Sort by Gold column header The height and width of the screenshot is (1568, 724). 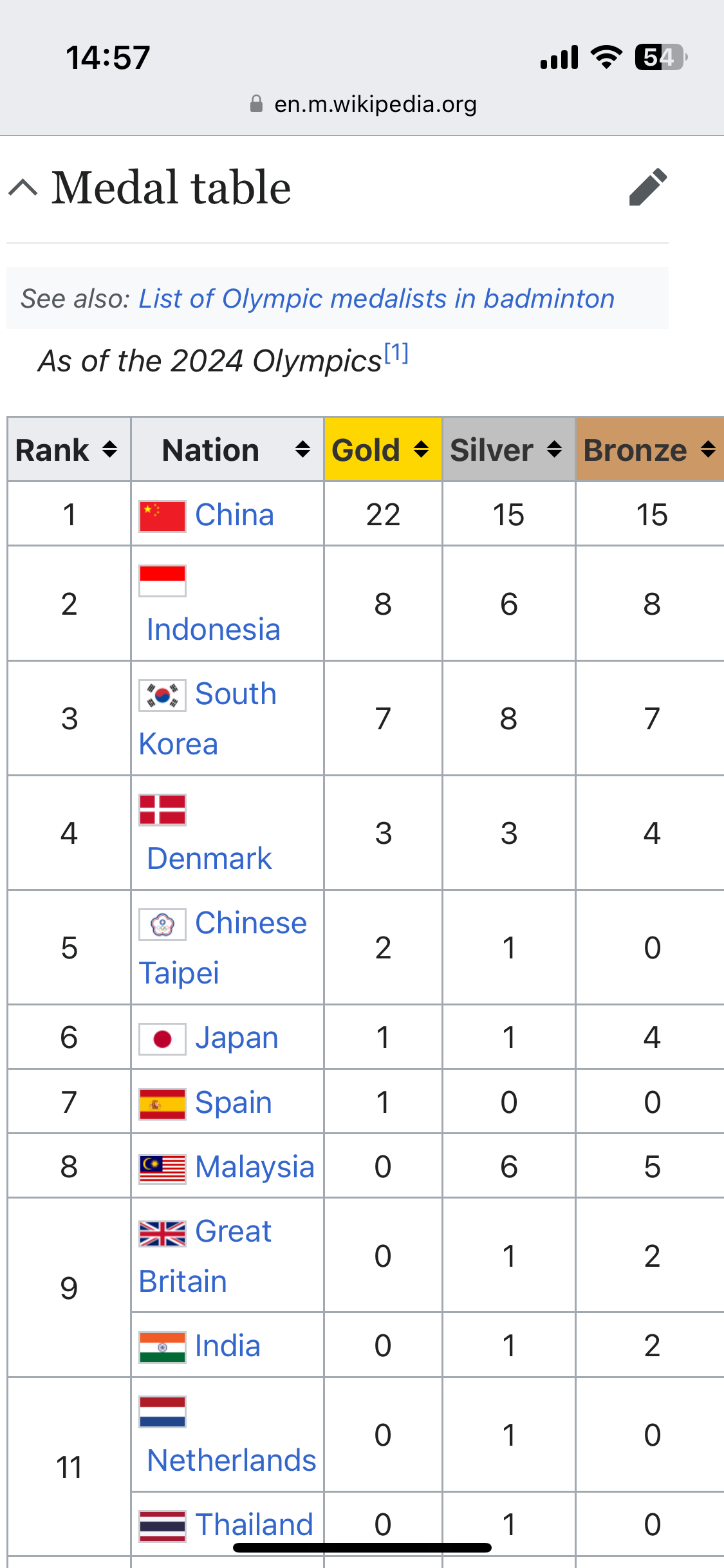point(383,449)
